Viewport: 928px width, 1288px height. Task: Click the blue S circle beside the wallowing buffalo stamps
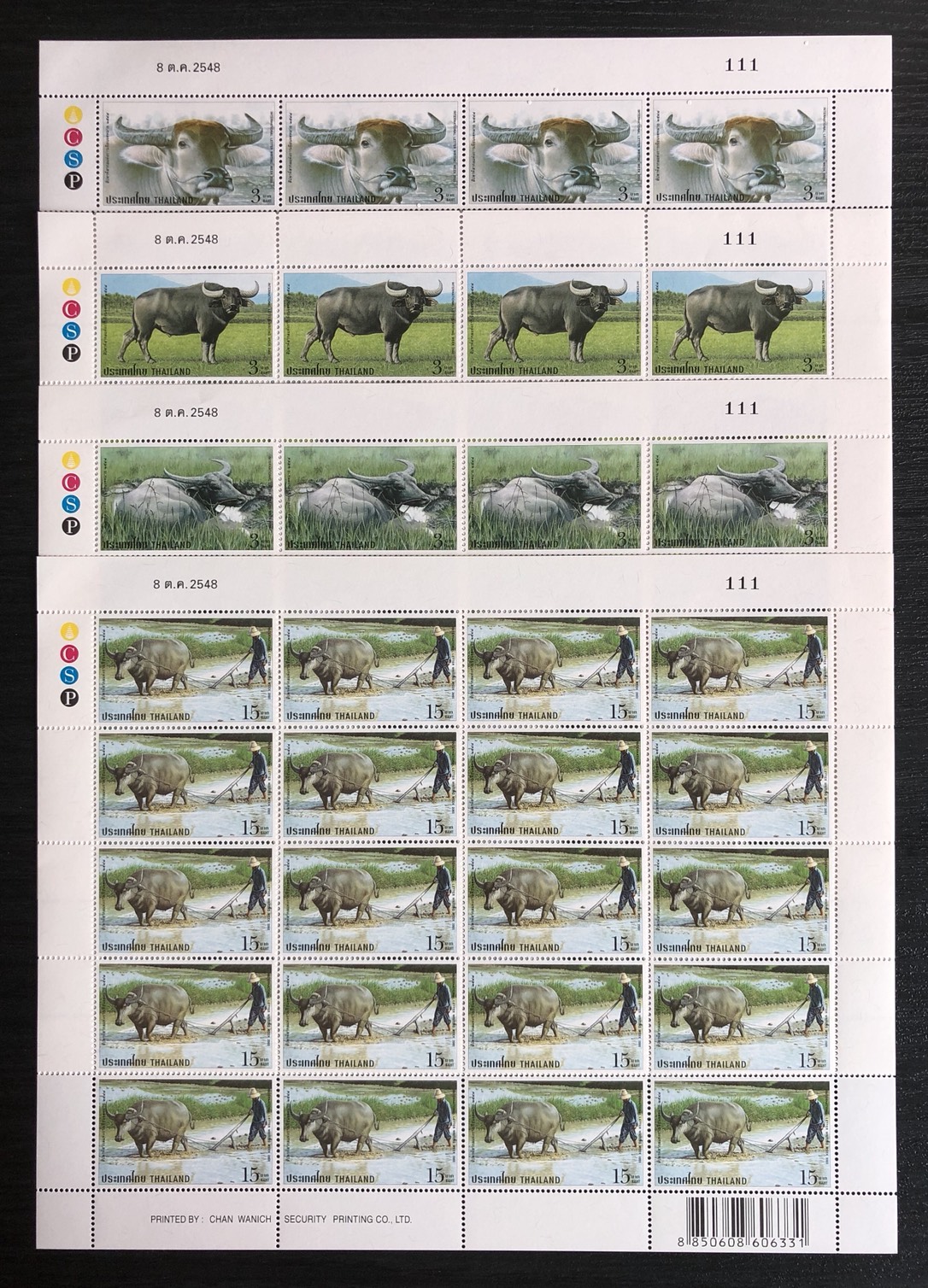68,502
